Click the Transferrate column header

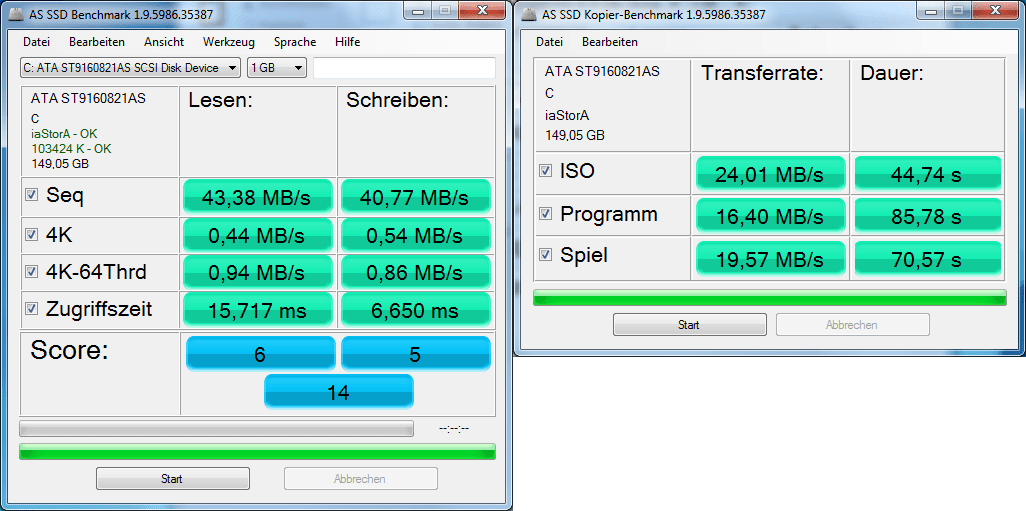(762, 73)
